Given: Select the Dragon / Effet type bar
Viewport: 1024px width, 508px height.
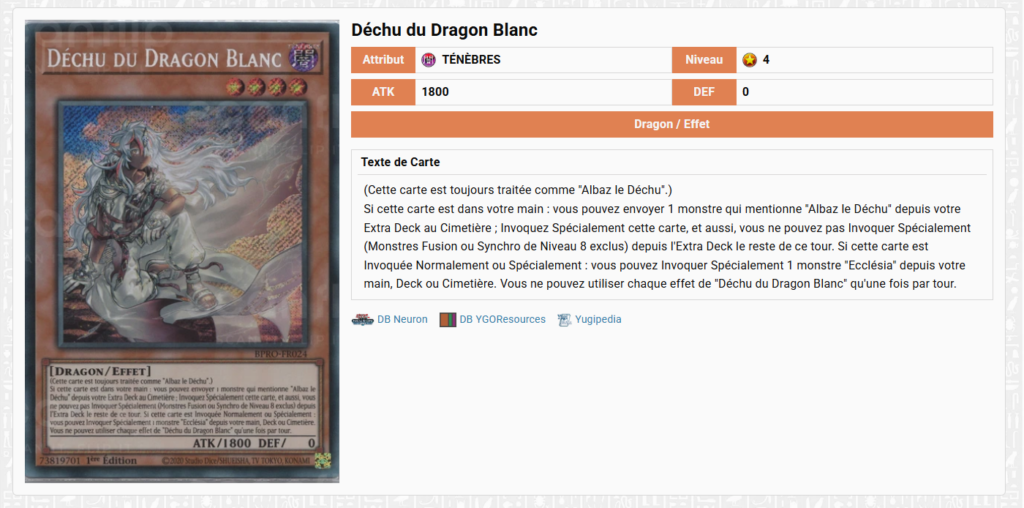Looking at the screenshot, I should [672, 124].
